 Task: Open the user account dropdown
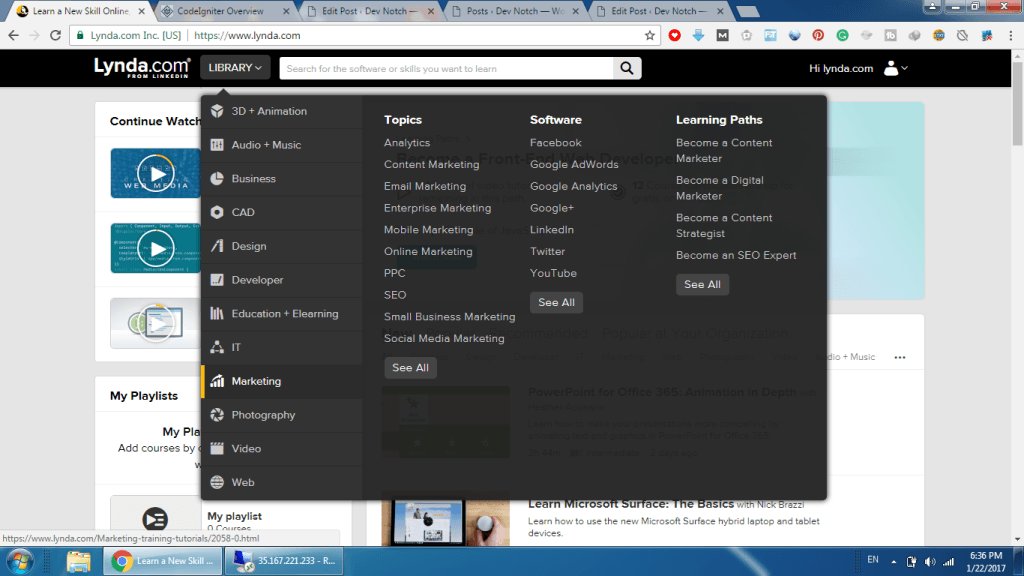pos(895,68)
